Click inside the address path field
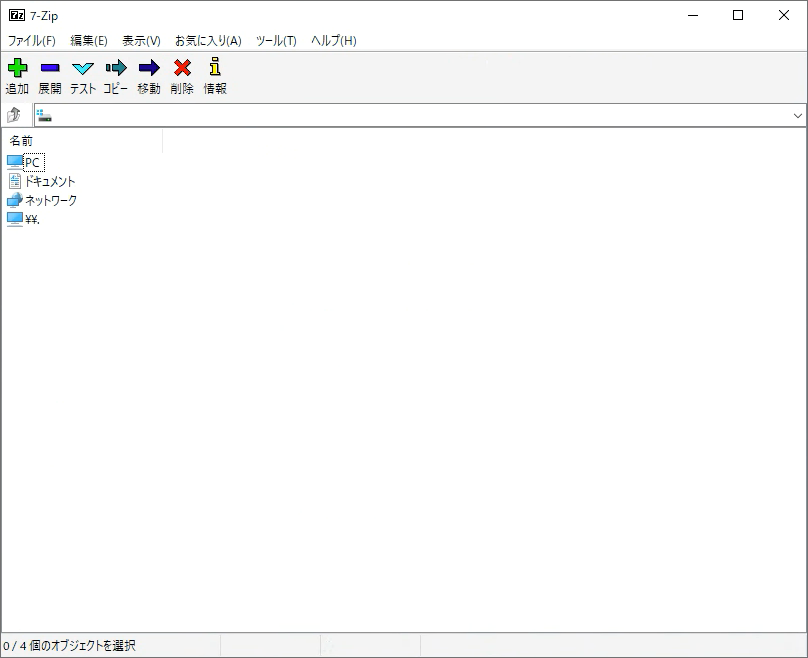808x658 pixels. (400, 115)
